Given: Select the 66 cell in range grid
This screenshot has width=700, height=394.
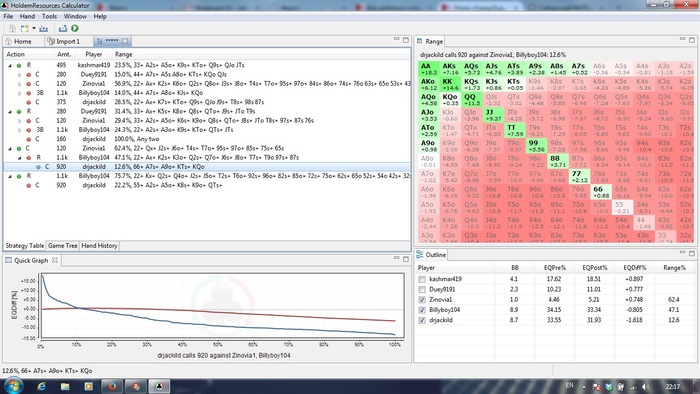Looking at the screenshot, I should pos(600,192).
